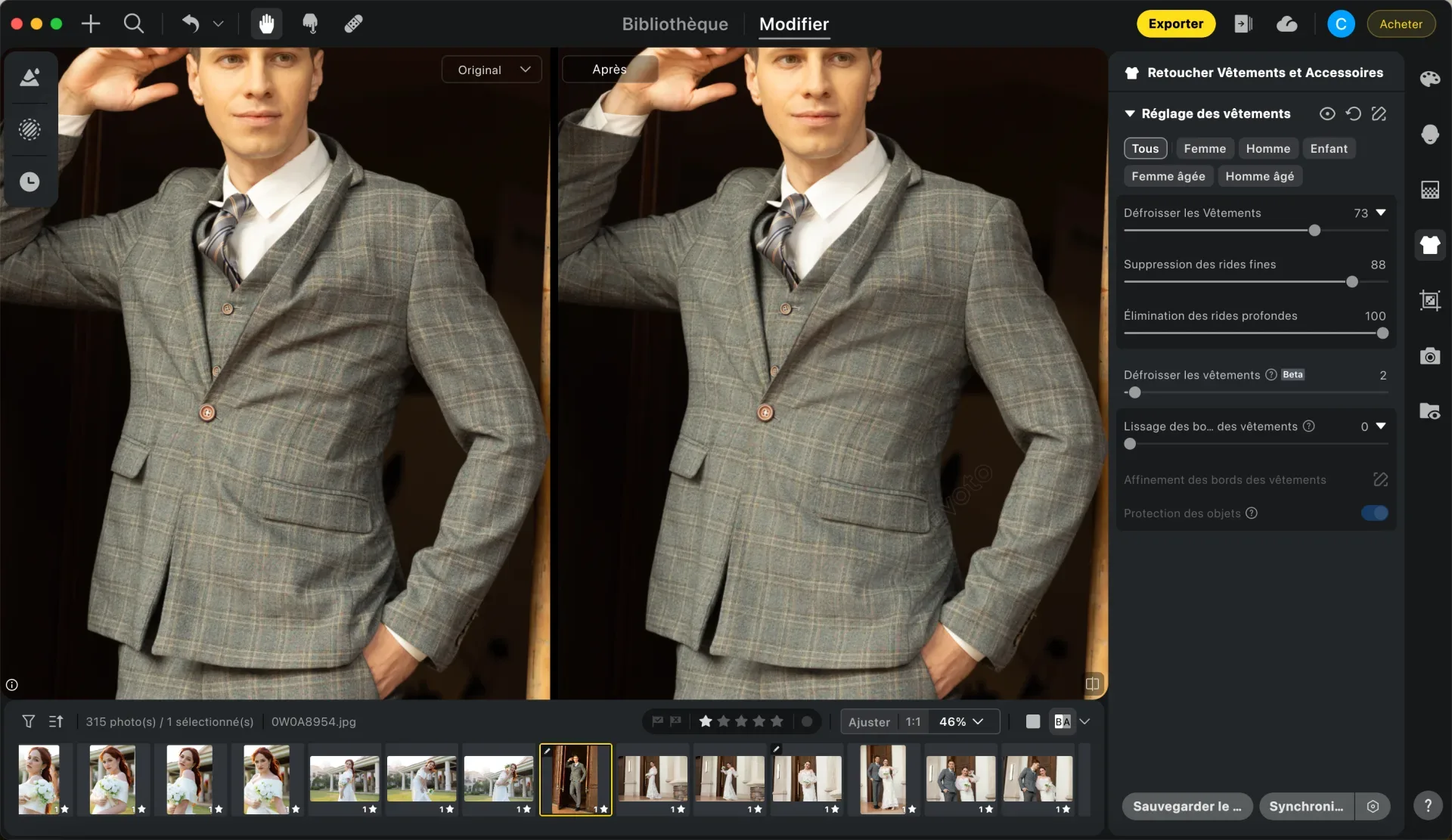Toggle visibility eye for Réglage des vêtements
This screenshot has width=1452, height=840.
coord(1327,113)
